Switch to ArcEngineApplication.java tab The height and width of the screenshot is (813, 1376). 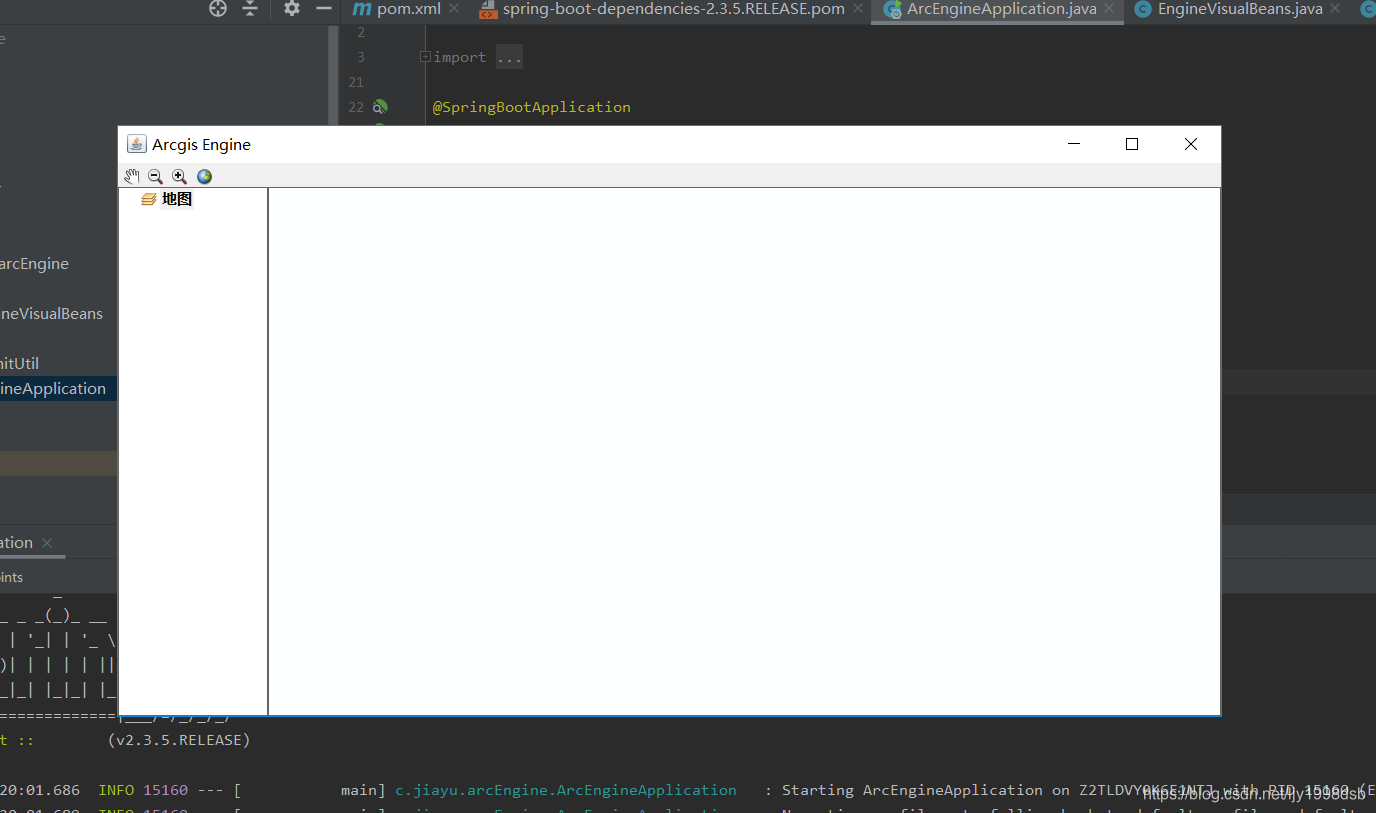click(x=1001, y=9)
